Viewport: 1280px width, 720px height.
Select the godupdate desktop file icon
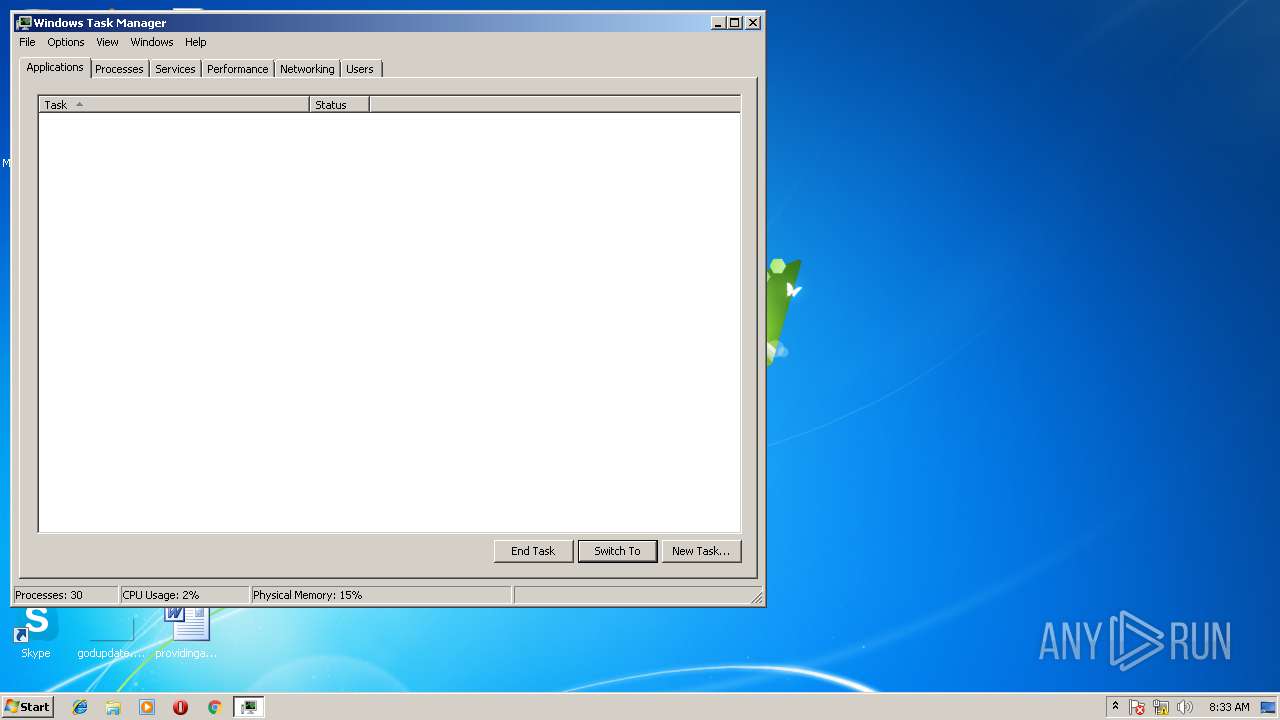tap(111, 634)
